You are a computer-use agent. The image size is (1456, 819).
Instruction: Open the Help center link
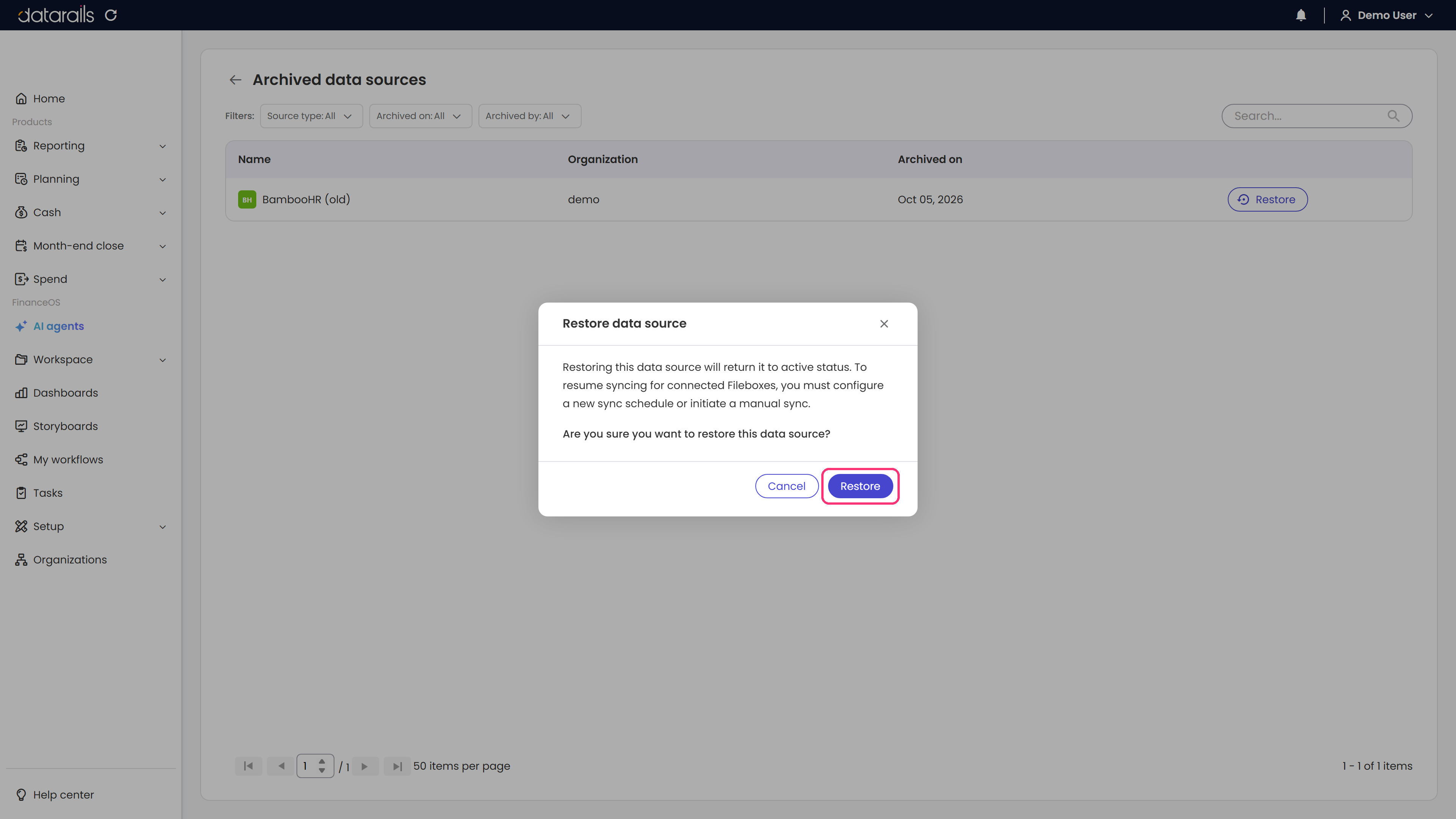click(55, 795)
